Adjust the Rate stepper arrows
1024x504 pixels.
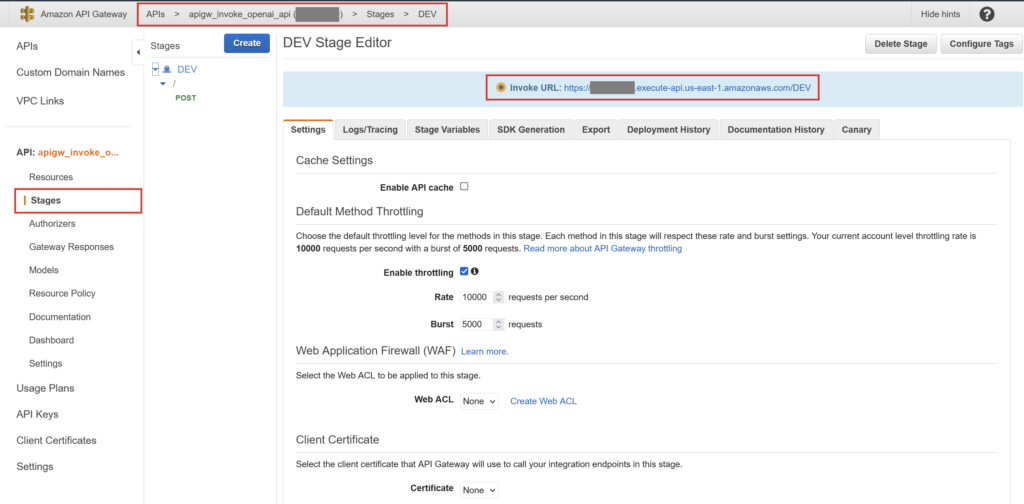(499, 297)
